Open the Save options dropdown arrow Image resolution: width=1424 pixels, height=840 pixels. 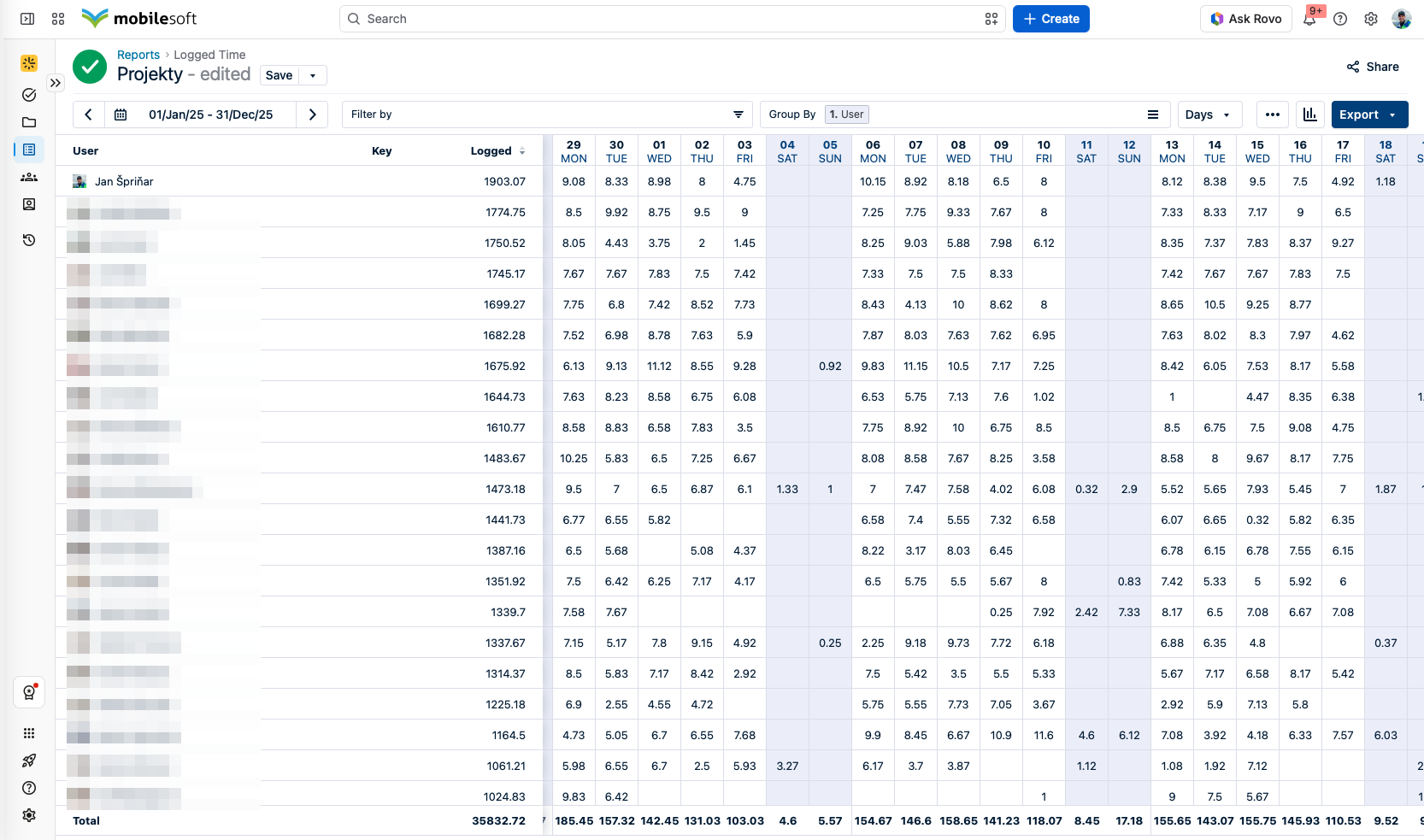(313, 75)
